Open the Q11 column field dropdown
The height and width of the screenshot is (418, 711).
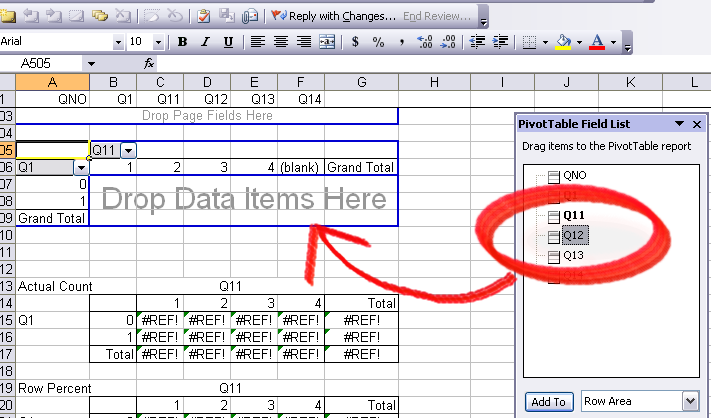click(129, 150)
